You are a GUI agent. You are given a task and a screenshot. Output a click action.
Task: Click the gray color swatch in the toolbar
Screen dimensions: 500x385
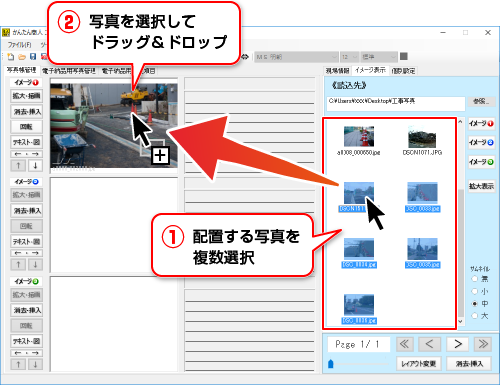point(404,56)
